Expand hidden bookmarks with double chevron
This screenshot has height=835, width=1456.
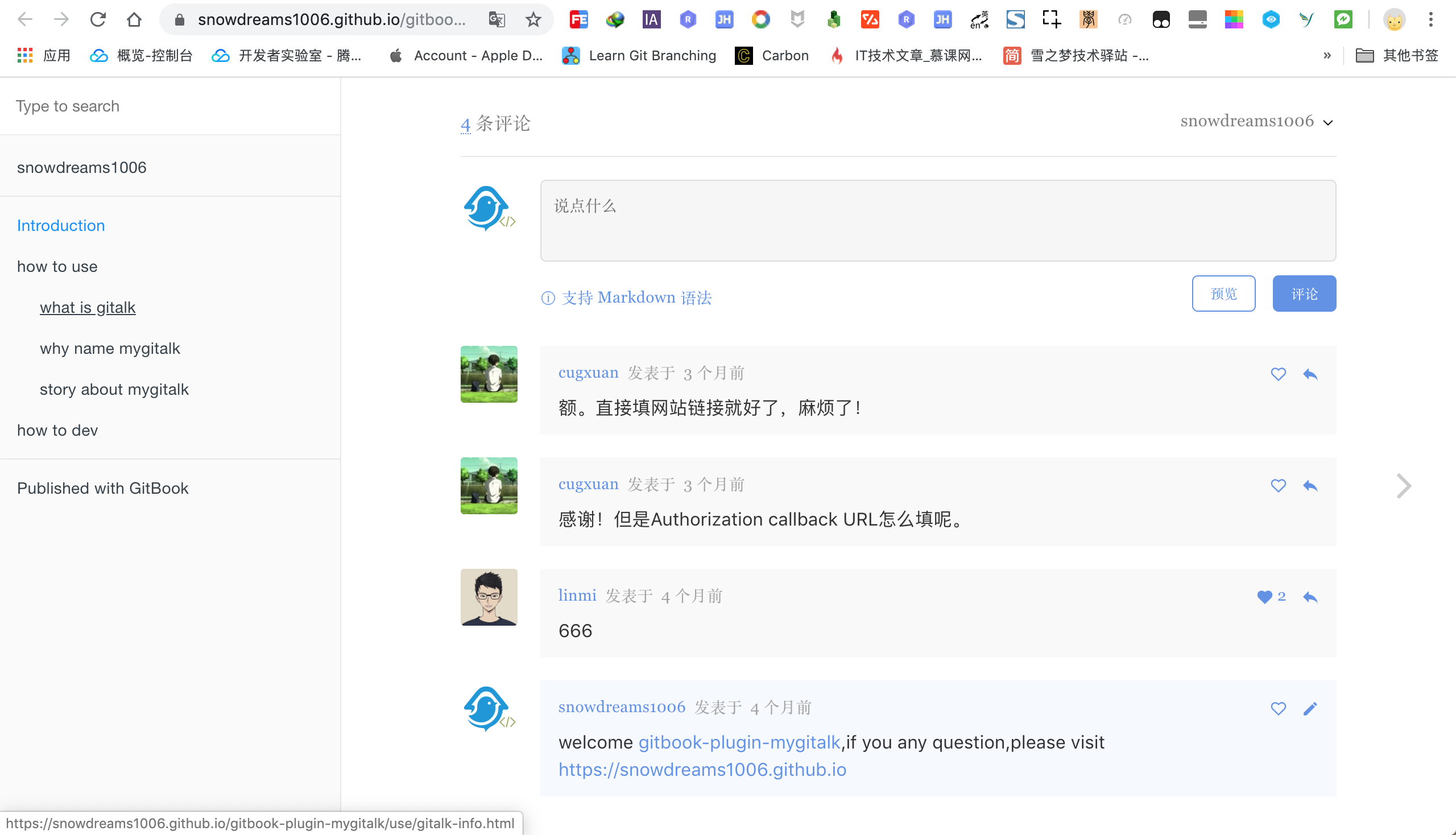[x=1327, y=56]
